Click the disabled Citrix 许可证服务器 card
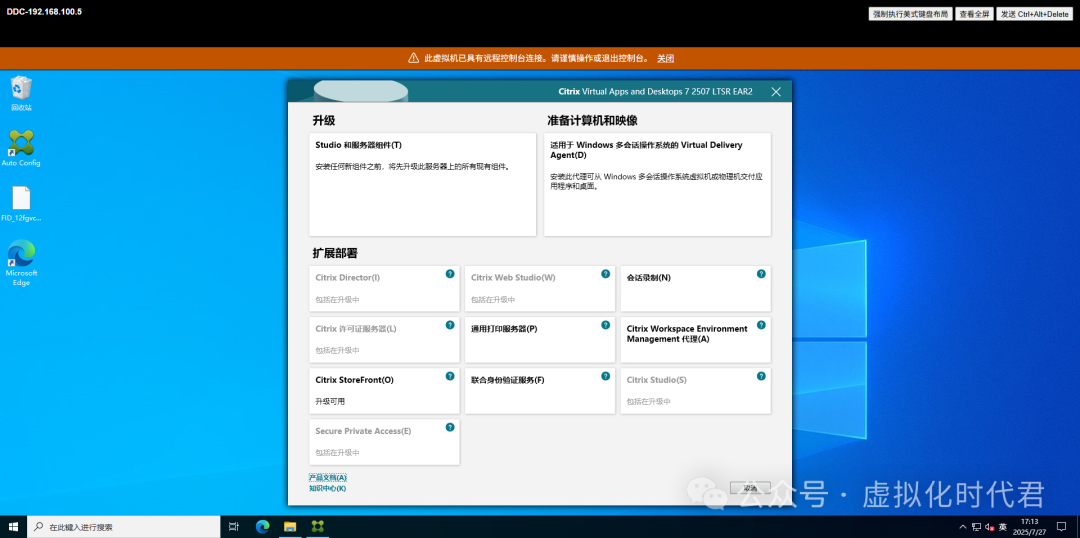The height and width of the screenshot is (538, 1080). [x=384, y=340]
